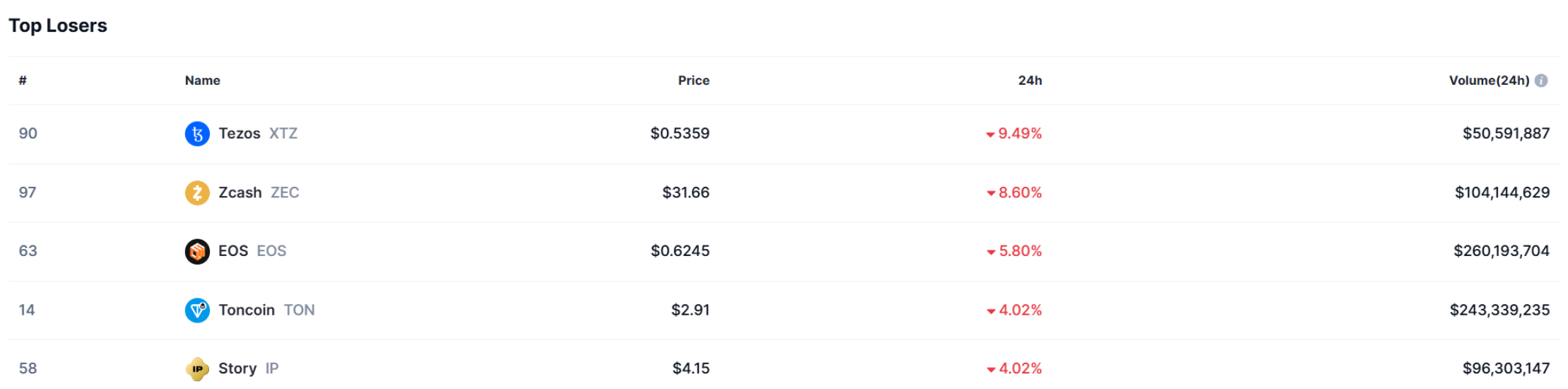The width and height of the screenshot is (1568, 389).
Task: Open the Story IP name link
Action: point(247,368)
